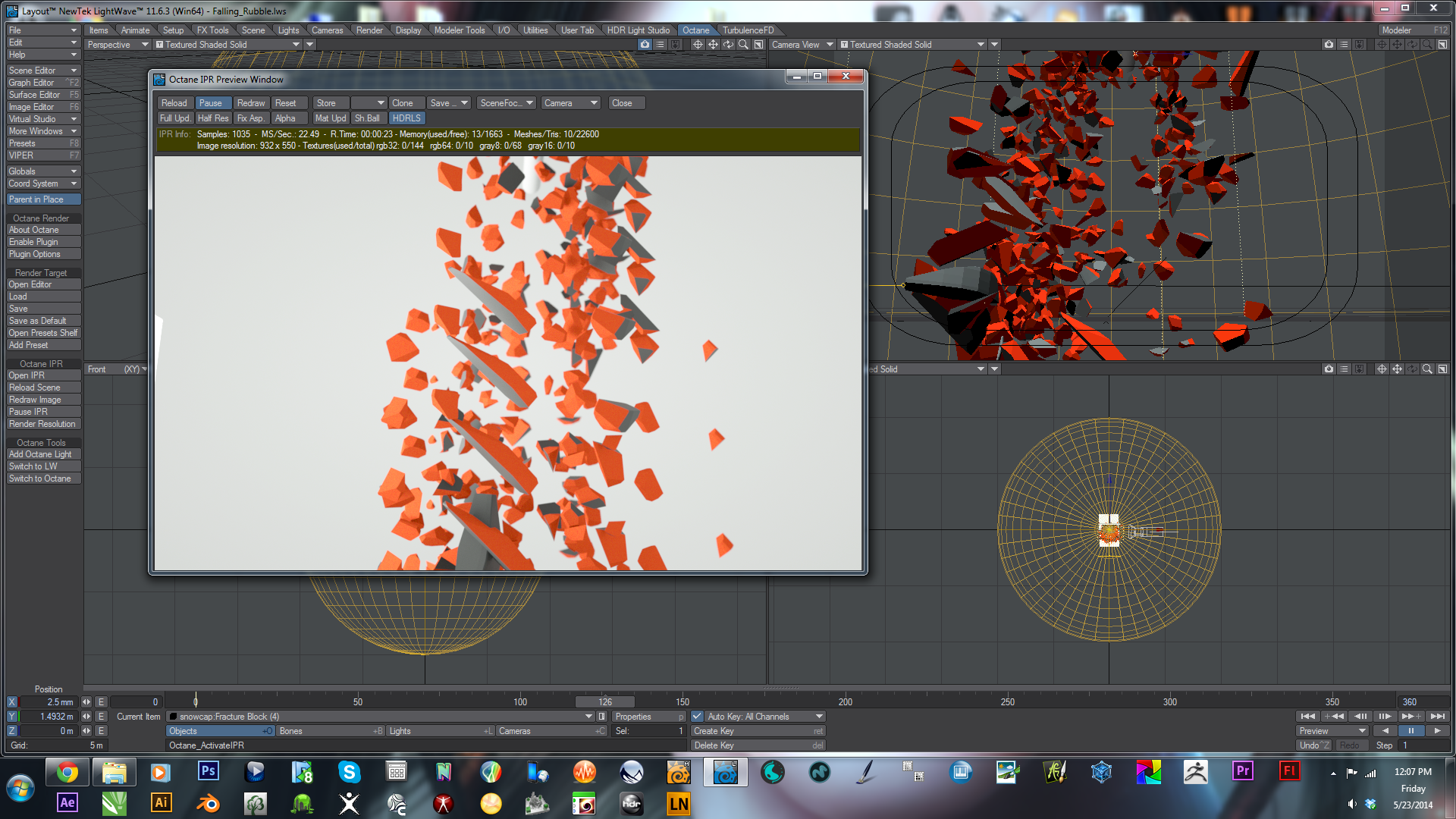
Task: Toggle Half Res in Octane IPR window
Action: pyautogui.click(x=213, y=118)
